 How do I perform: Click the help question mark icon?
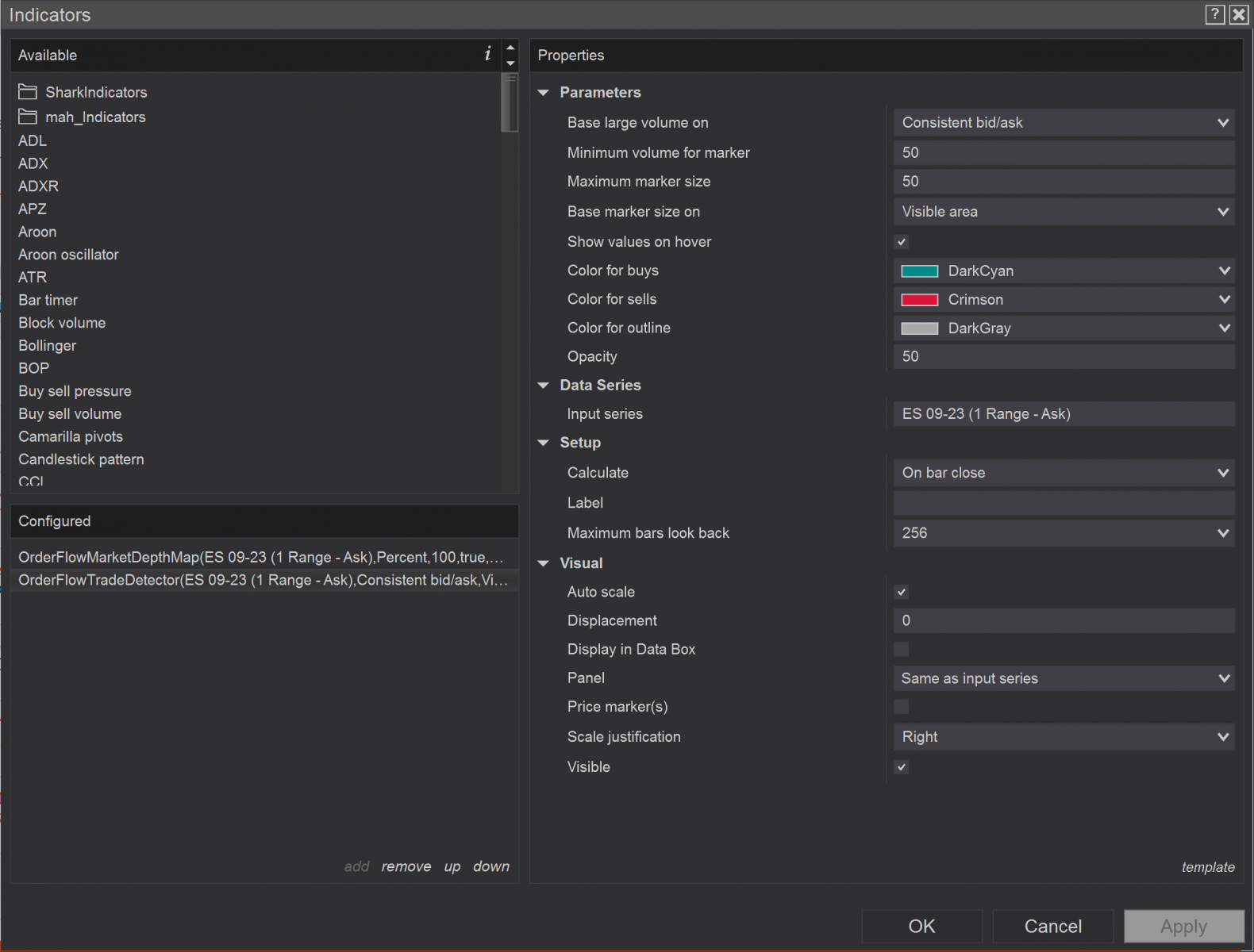(1214, 14)
